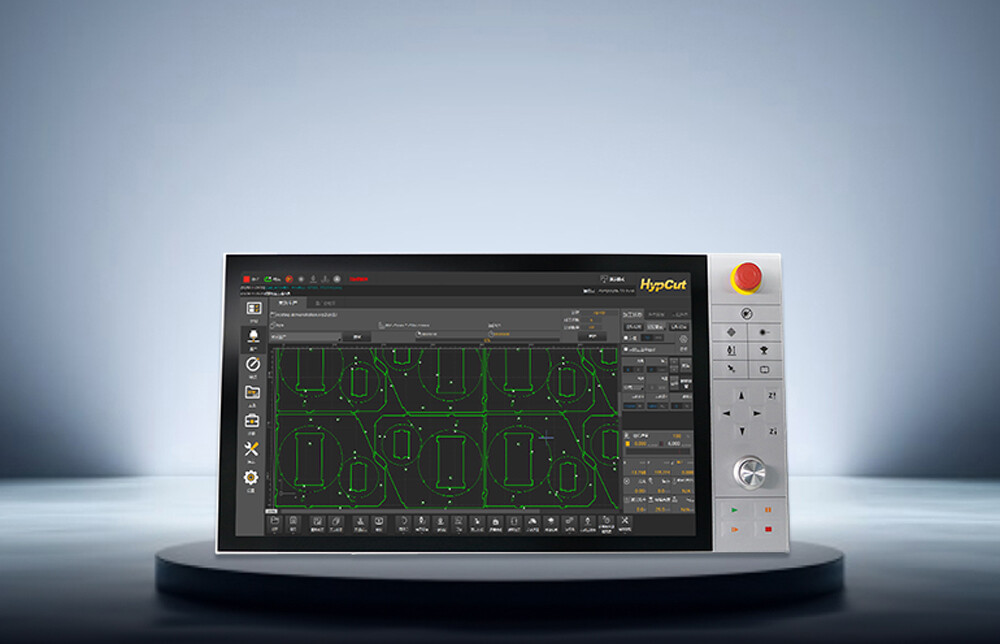Open the toolbox icon in the sidebar

[x=253, y=420]
